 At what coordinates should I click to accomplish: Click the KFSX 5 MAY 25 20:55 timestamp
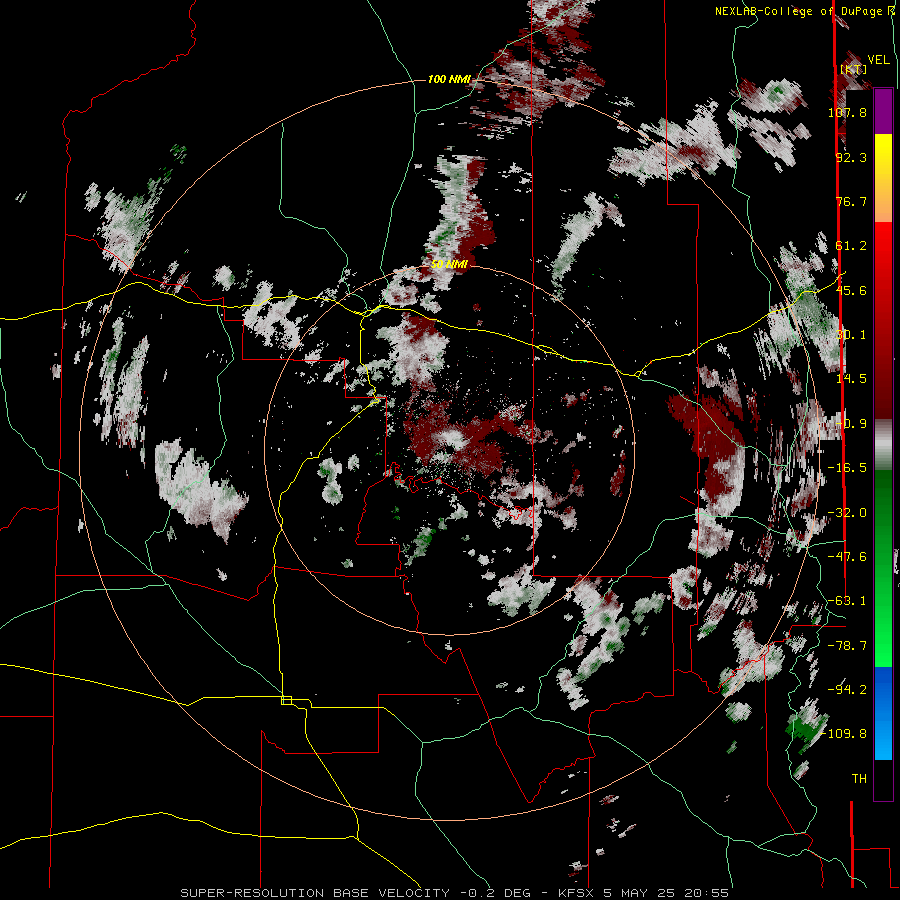tap(643, 893)
